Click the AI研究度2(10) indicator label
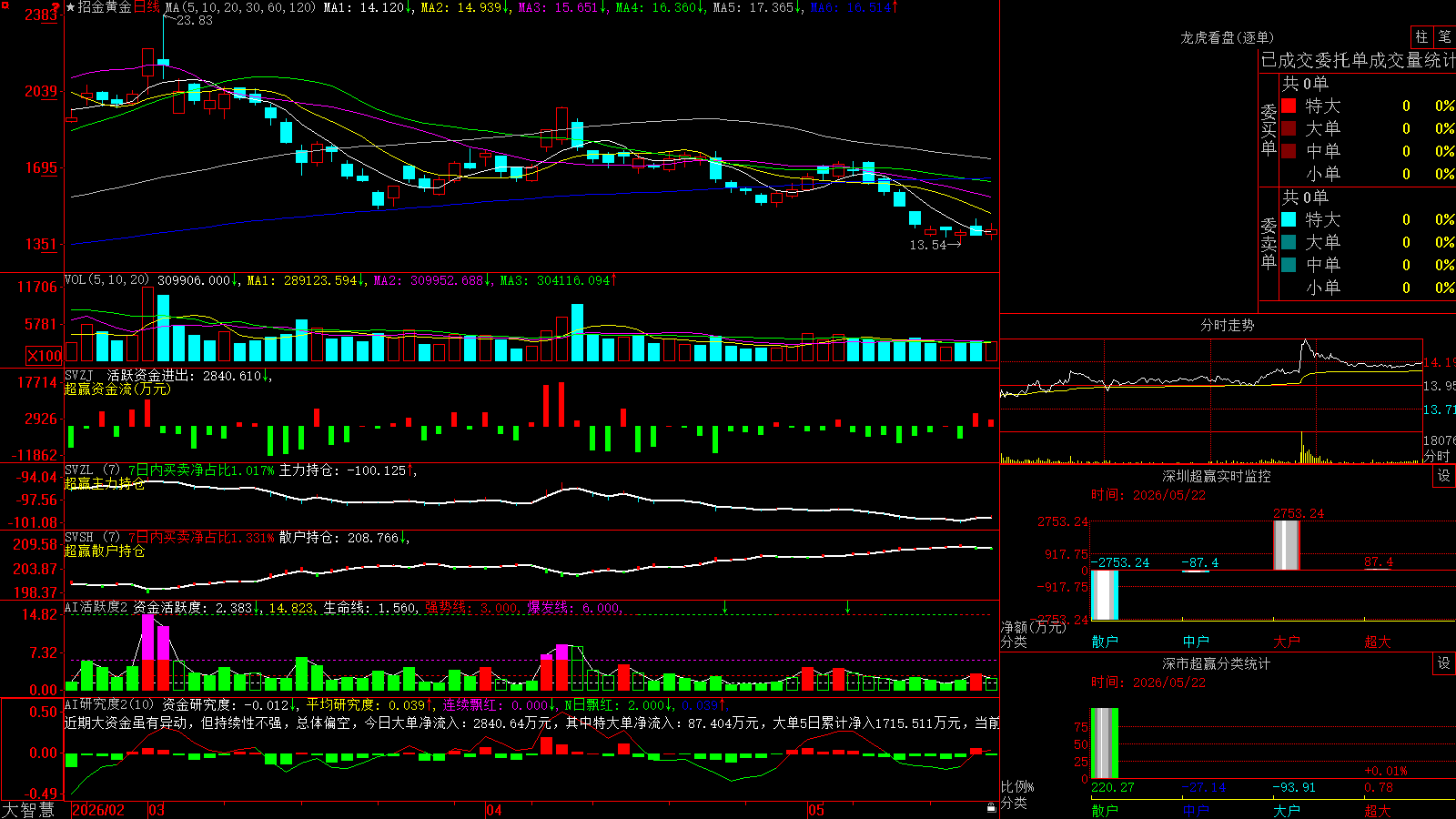The width and height of the screenshot is (1456, 819). (x=109, y=704)
